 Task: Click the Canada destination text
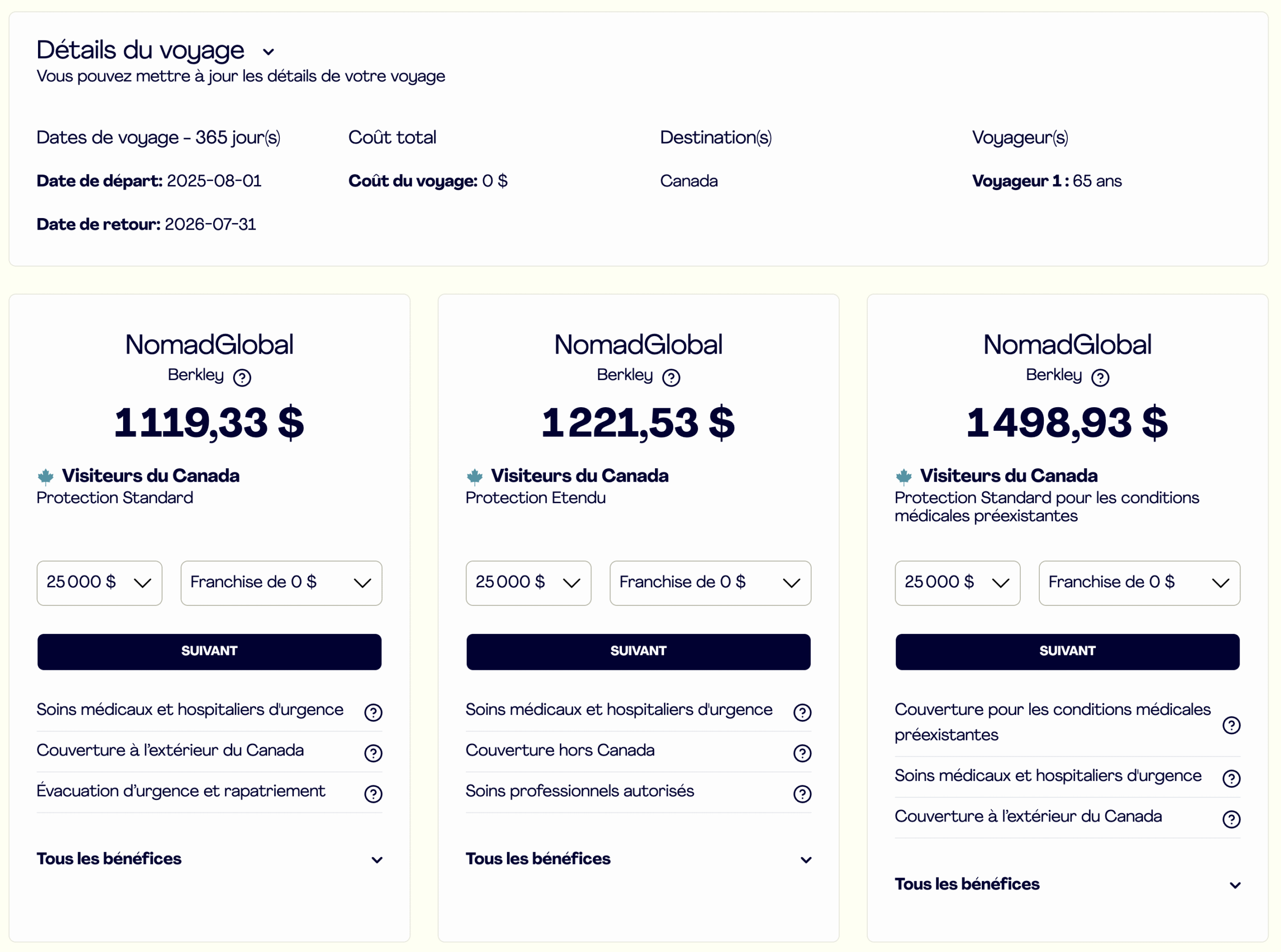tap(689, 181)
